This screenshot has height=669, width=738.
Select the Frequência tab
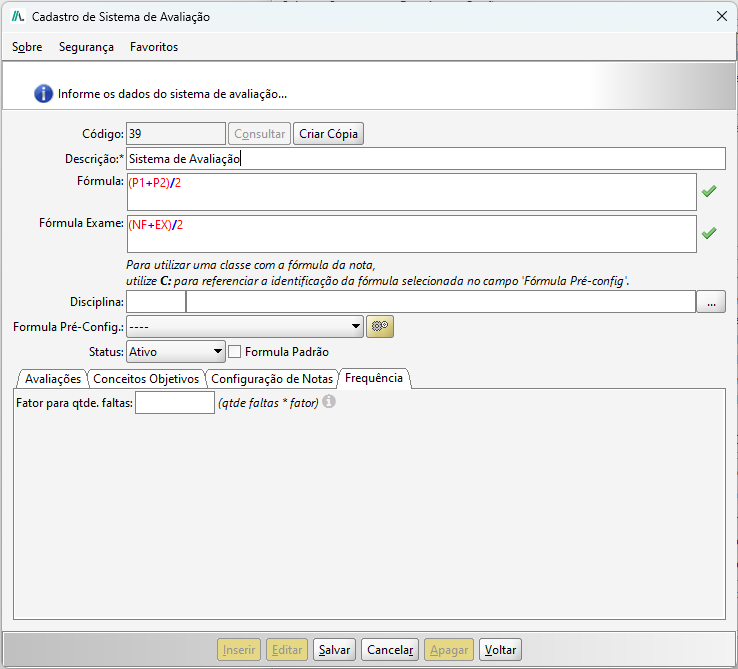click(x=374, y=378)
